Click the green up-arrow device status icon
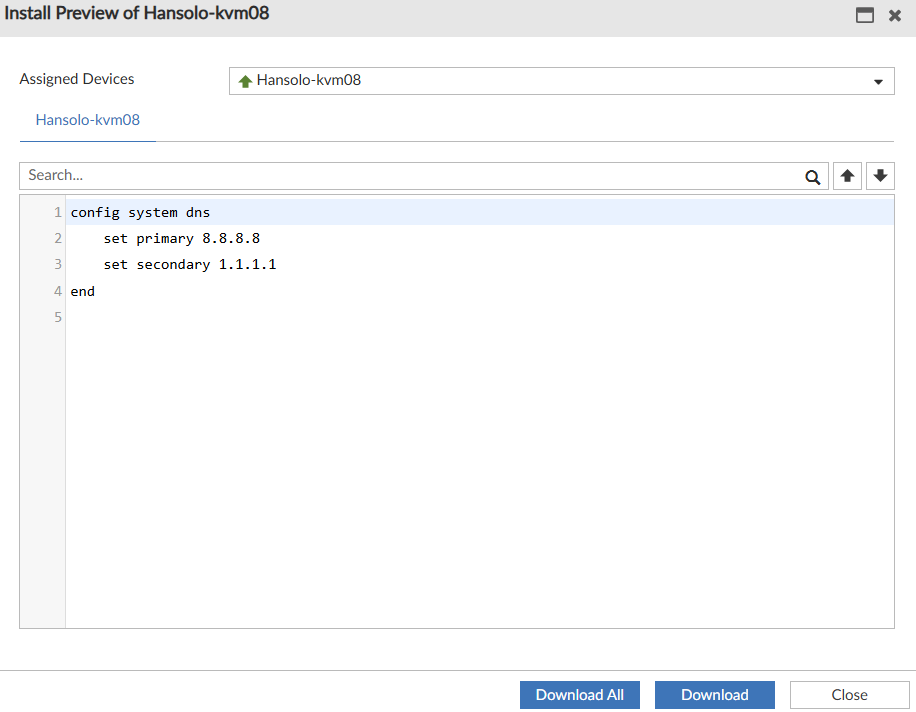 pyautogui.click(x=245, y=81)
